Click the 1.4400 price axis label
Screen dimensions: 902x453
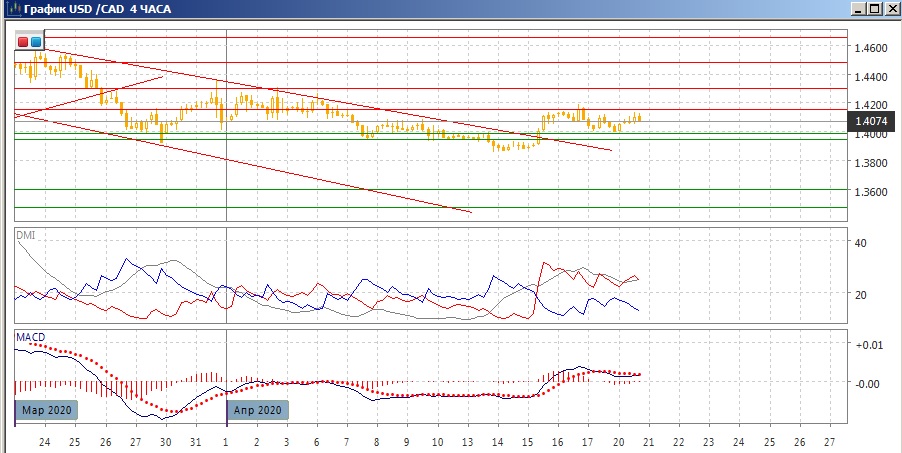click(x=870, y=77)
